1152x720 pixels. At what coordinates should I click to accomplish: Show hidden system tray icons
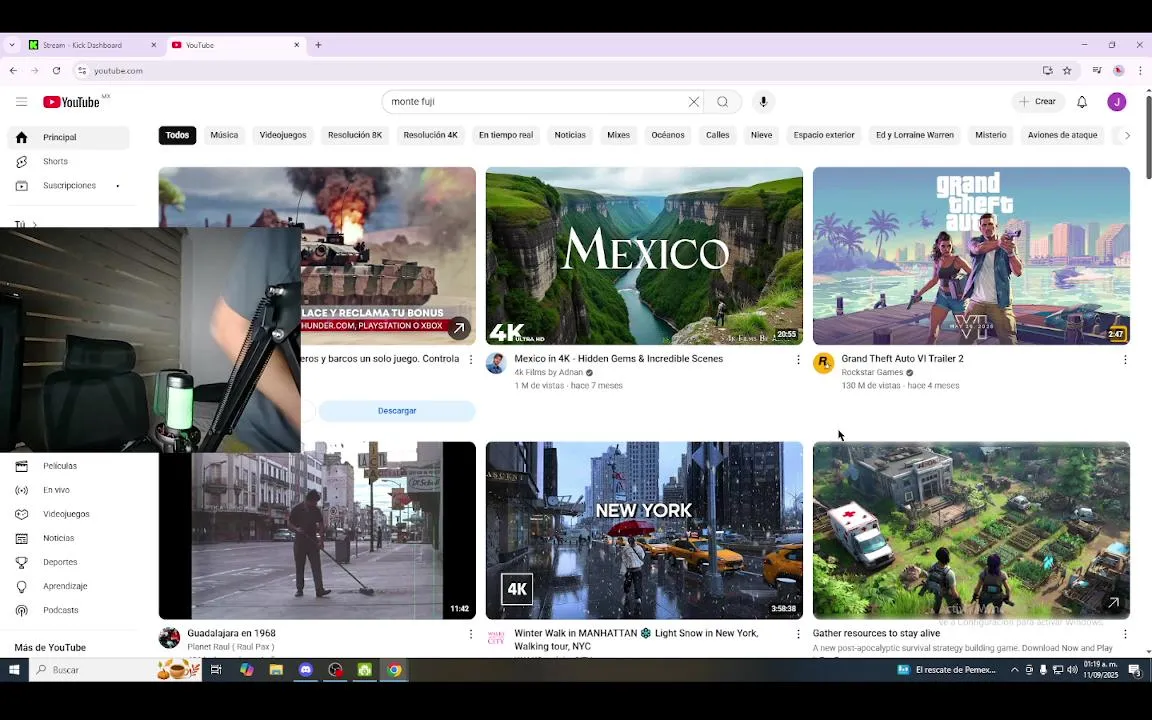(x=1015, y=669)
